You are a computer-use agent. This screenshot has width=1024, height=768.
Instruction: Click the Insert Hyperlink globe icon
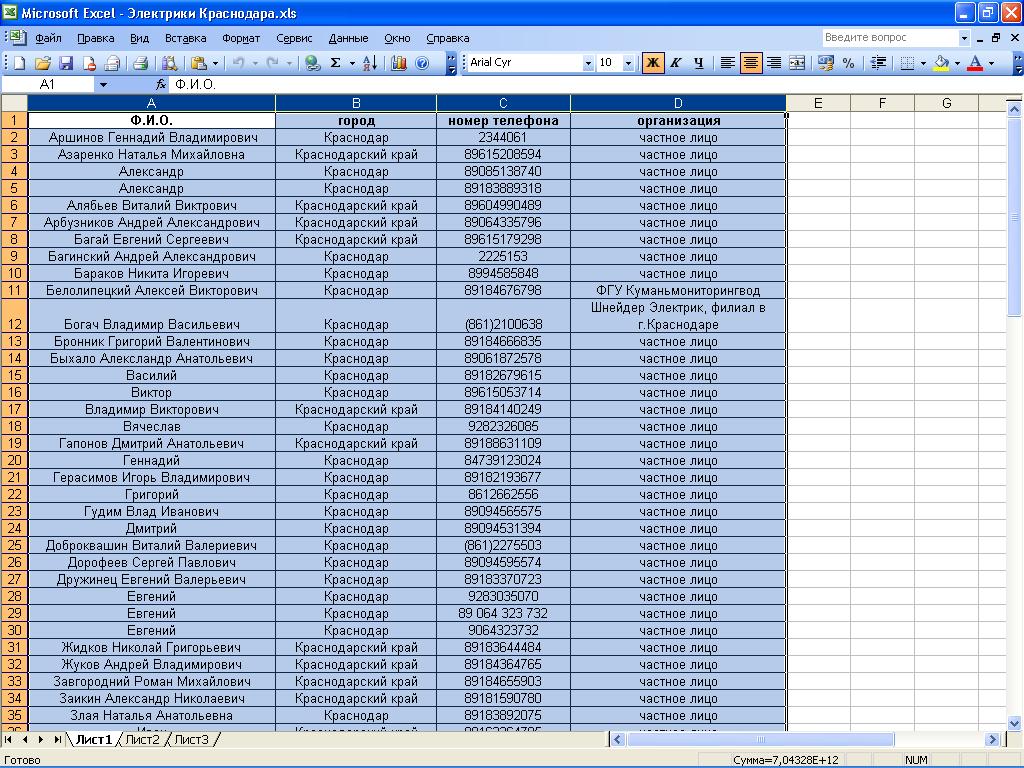[312, 63]
